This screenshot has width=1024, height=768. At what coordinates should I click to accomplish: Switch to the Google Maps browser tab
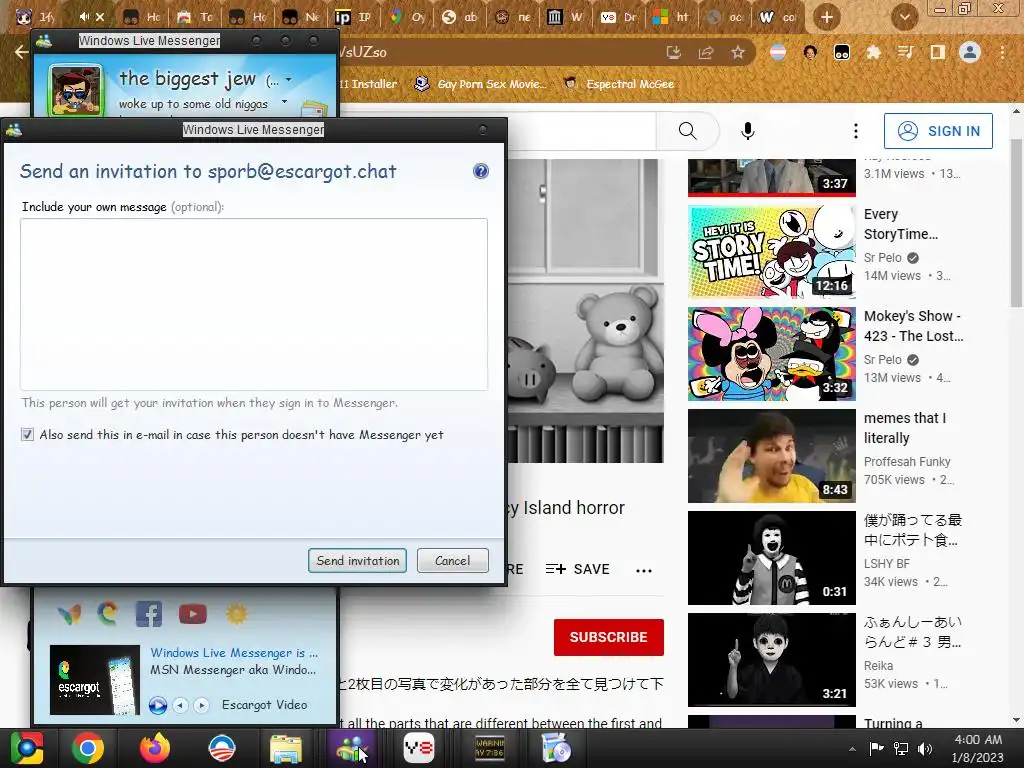point(406,17)
